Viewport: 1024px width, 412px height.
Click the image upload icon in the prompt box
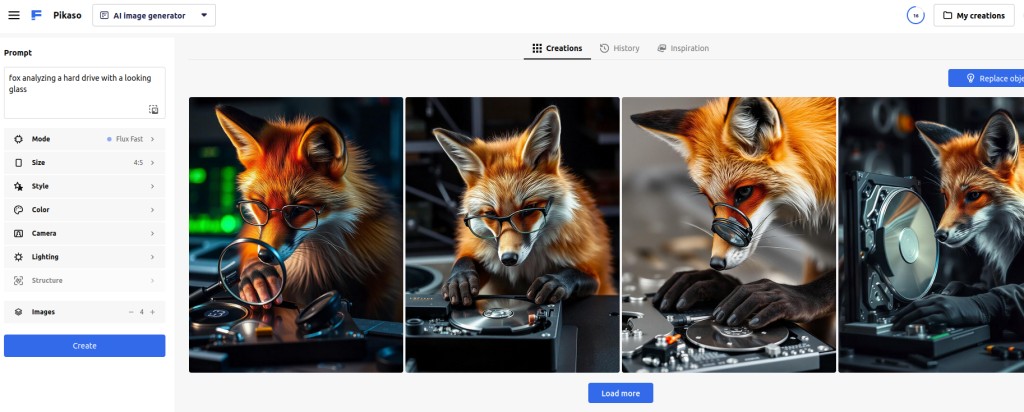coord(153,109)
